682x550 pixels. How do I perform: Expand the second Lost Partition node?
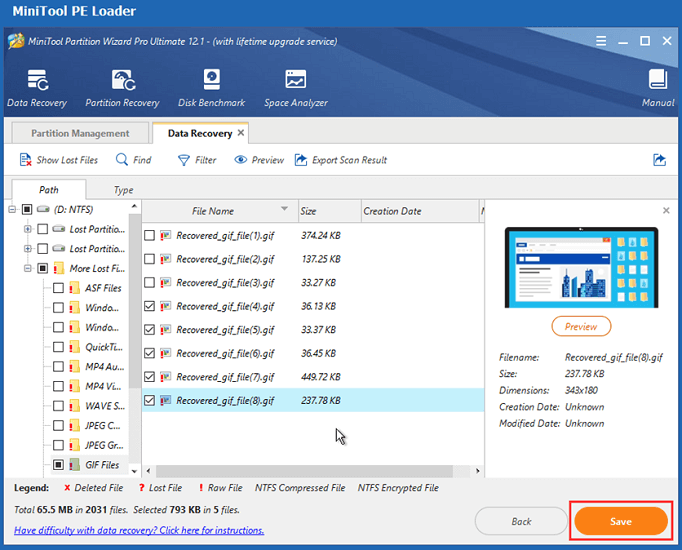pyautogui.click(x=28, y=249)
